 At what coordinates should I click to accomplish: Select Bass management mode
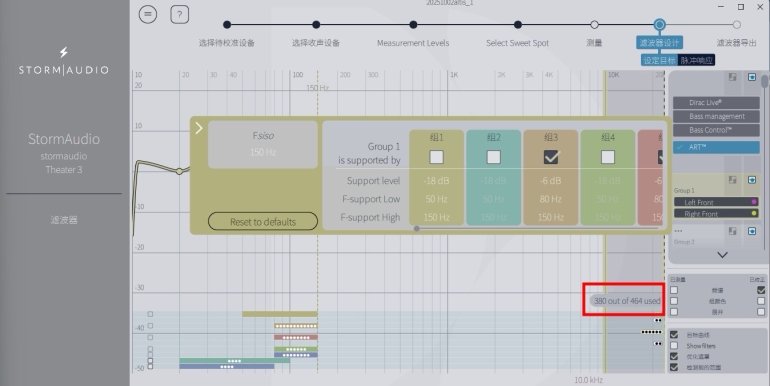pyautogui.click(x=716, y=116)
